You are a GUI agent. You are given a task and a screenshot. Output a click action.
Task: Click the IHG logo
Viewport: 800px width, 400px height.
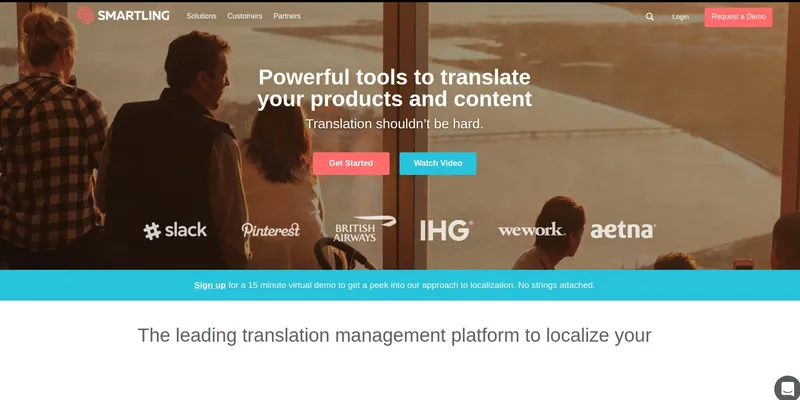coord(446,231)
